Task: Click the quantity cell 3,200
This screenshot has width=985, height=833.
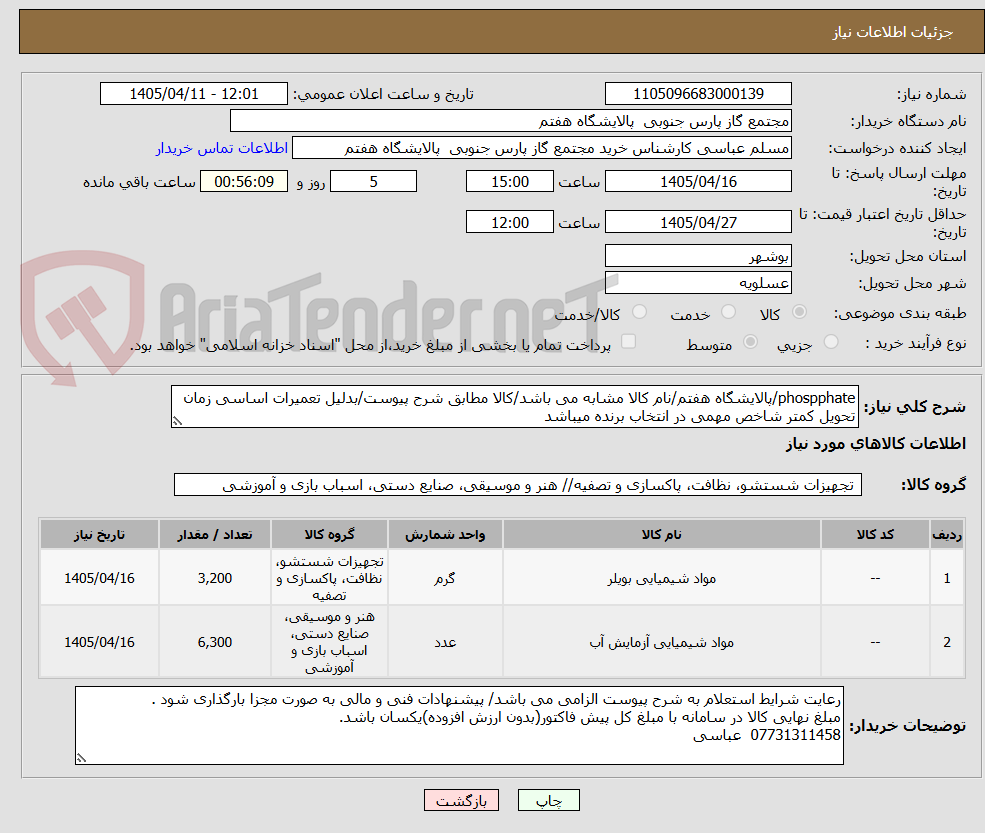Action: 215,578
